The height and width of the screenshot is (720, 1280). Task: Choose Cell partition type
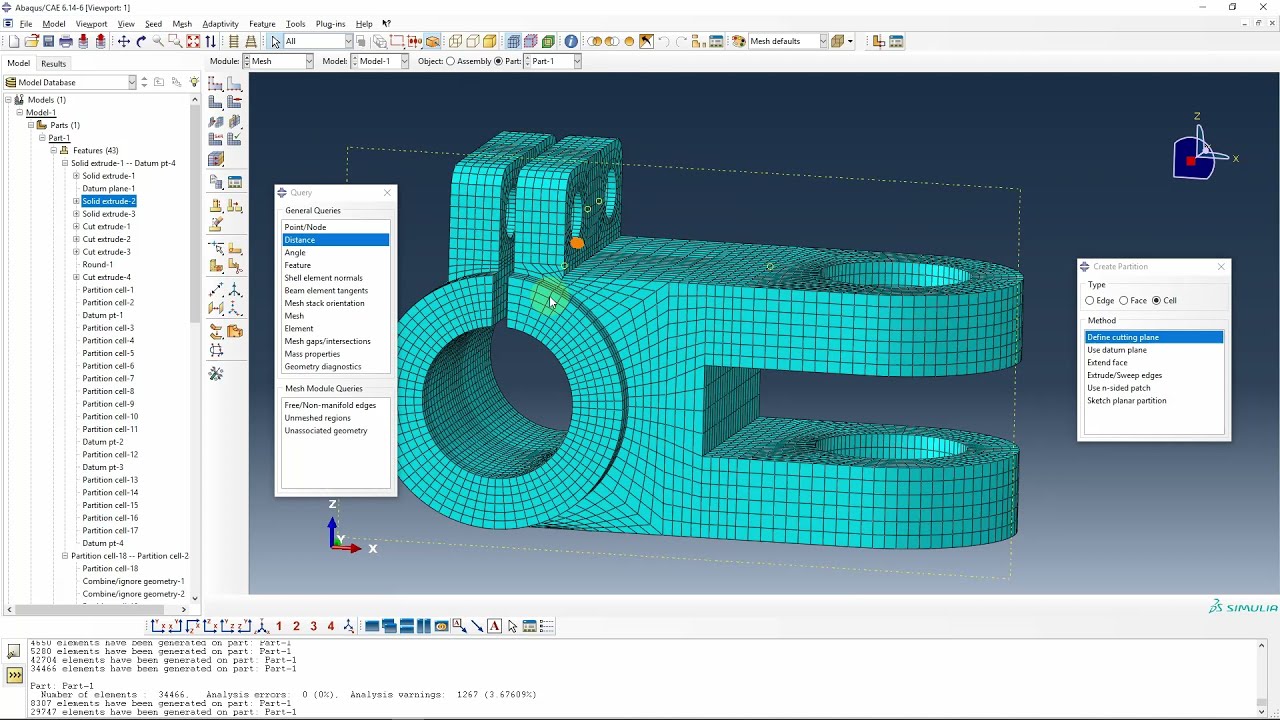point(1157,300)
